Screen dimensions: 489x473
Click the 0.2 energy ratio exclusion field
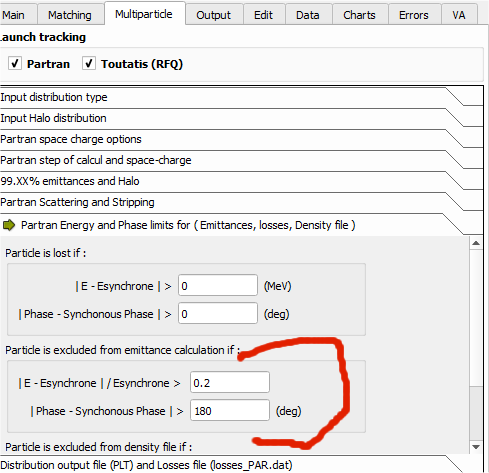230,382
